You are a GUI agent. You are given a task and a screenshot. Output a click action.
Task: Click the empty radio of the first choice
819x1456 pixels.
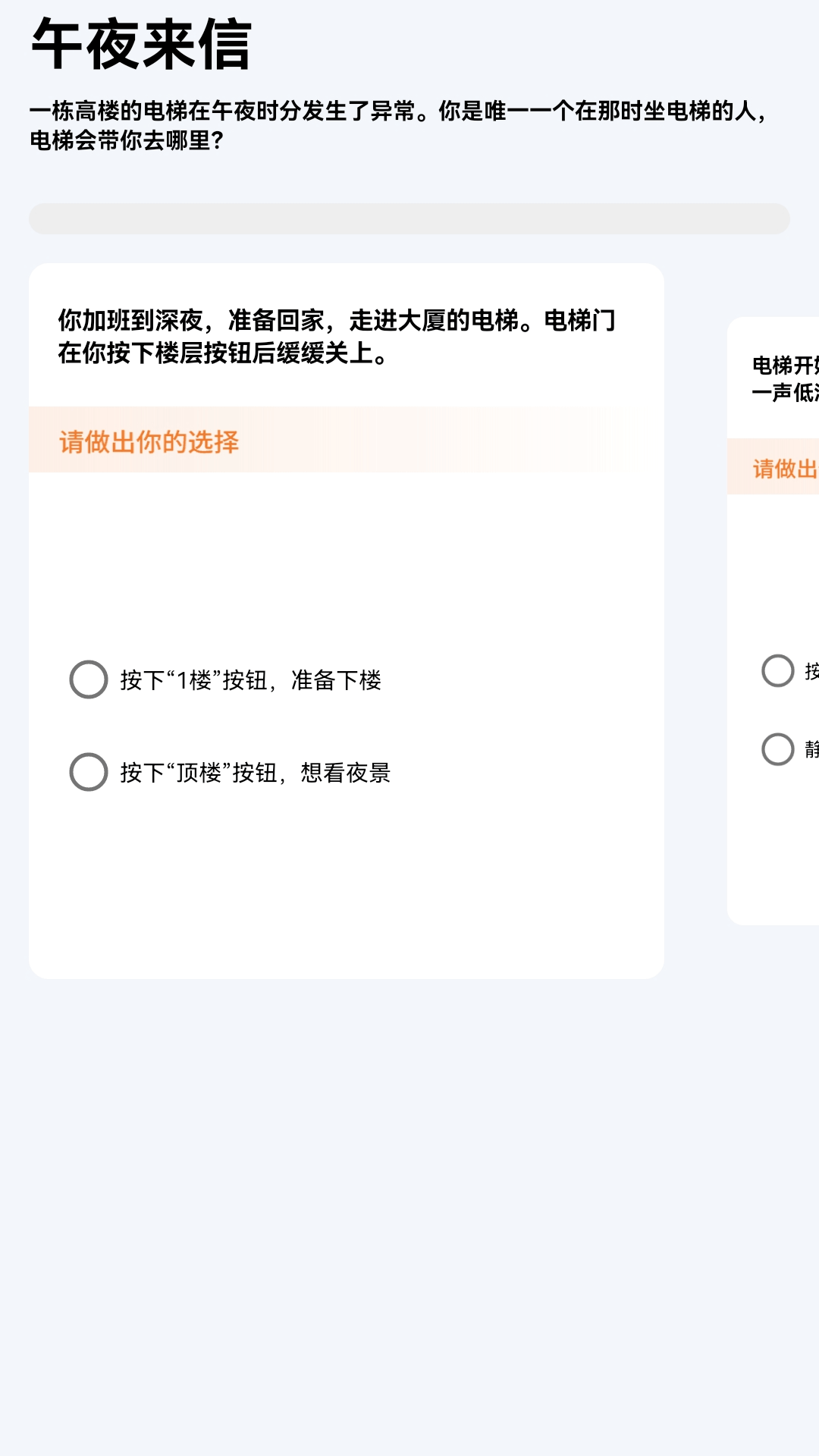(x=88, y=681)
